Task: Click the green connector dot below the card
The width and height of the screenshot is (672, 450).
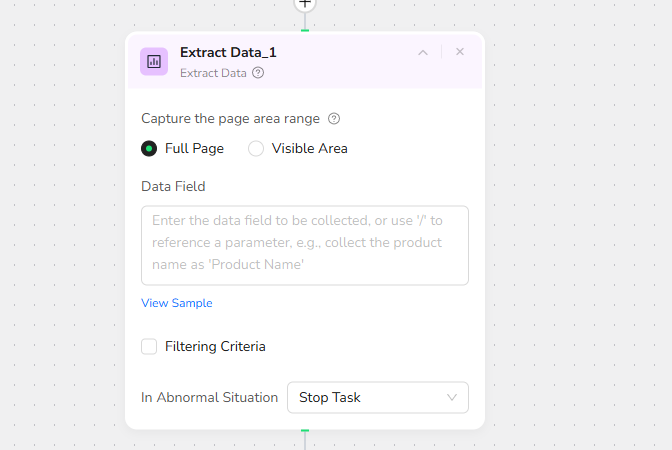Action: [x=305, y=430]
